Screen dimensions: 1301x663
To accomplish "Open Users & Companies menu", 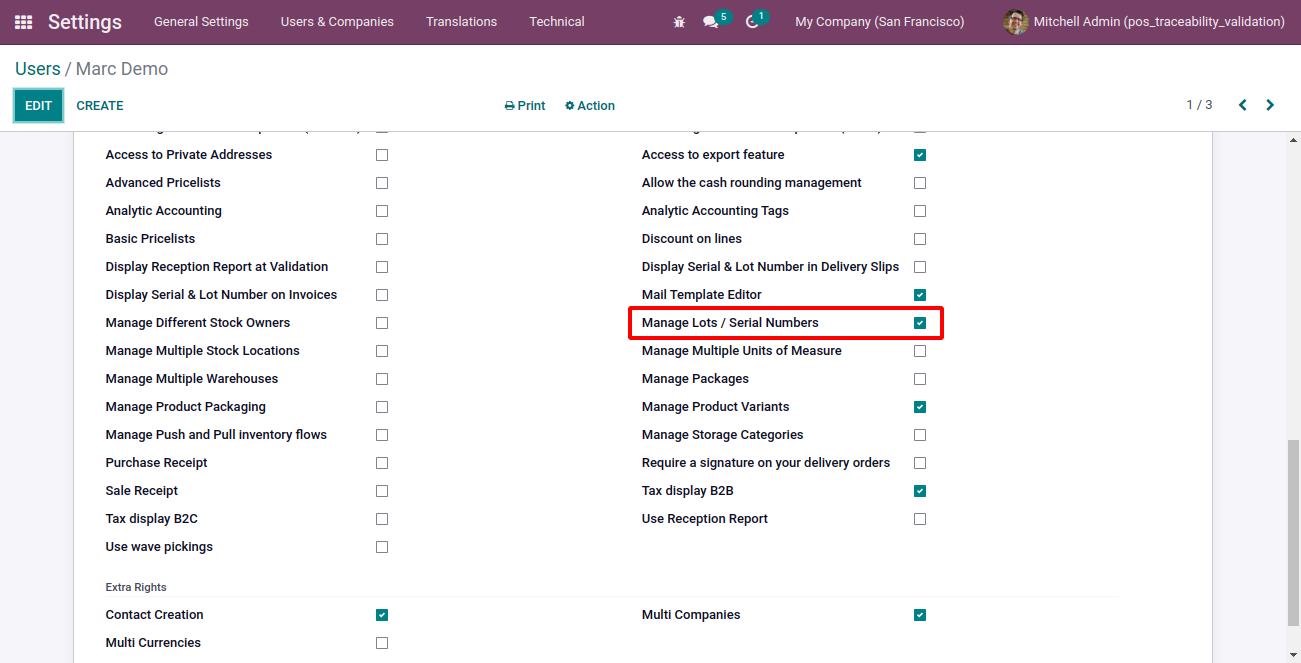I will click(x=337, y=22).
